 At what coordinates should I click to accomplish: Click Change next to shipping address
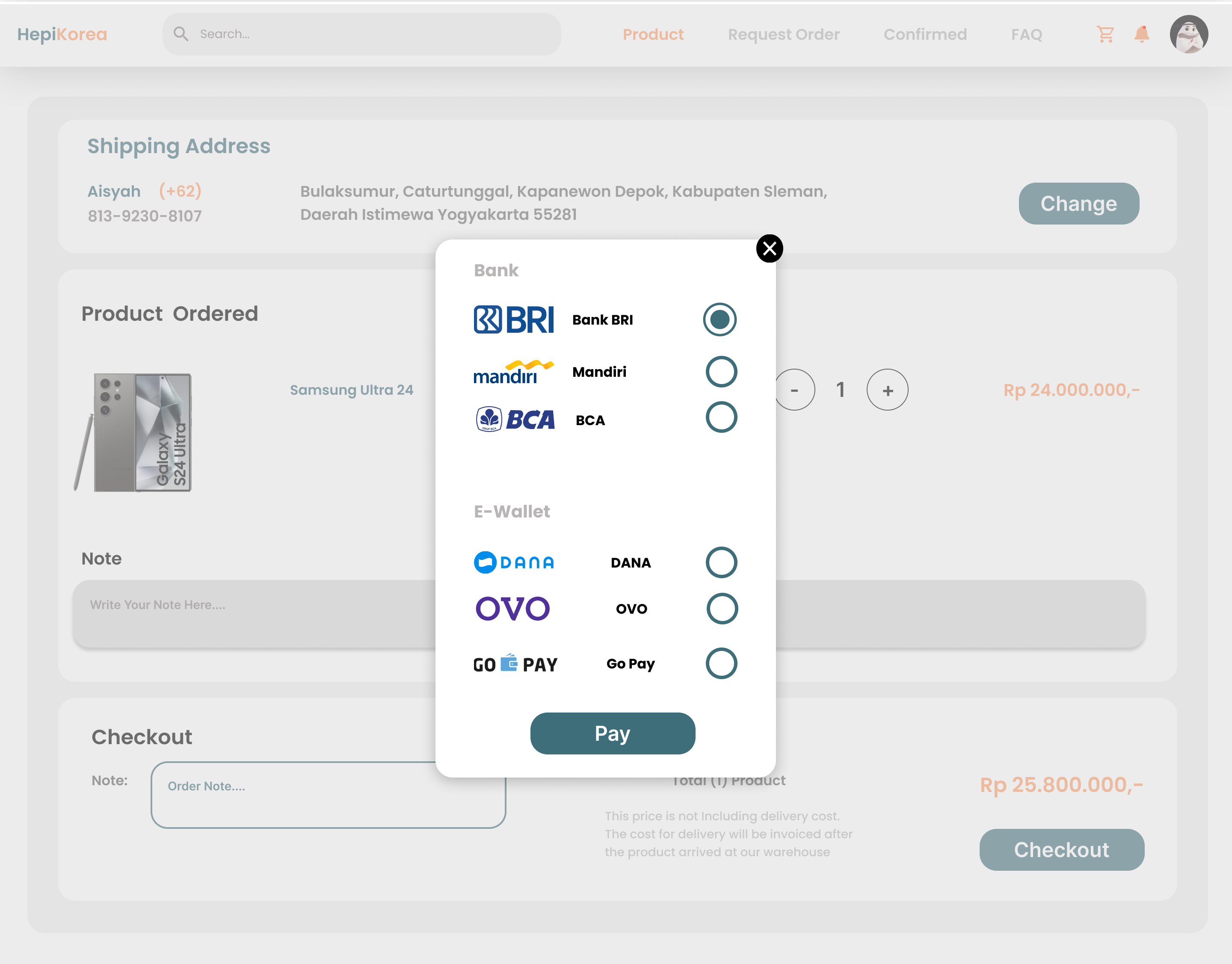coord(1078,204)
